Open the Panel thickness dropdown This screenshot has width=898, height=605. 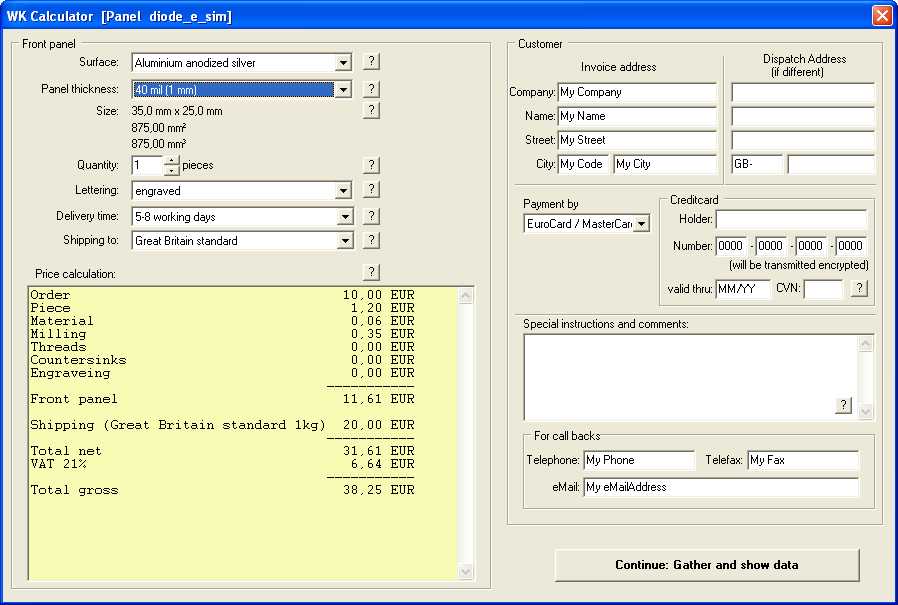[343, 89]
